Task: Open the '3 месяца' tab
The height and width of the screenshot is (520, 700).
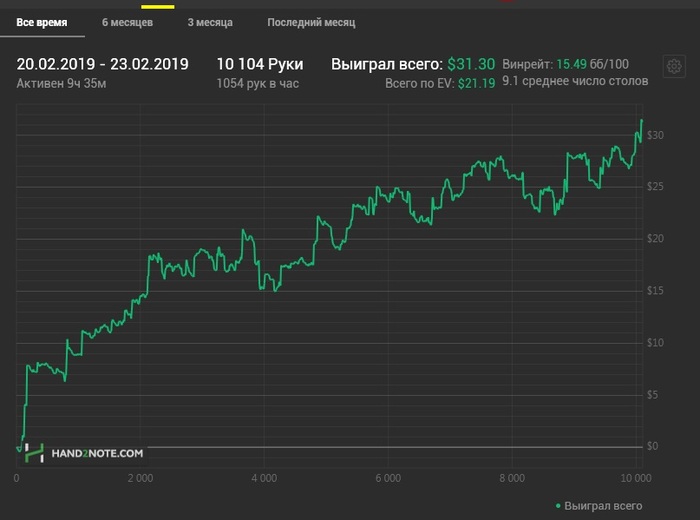Action: tap(210, 22)
